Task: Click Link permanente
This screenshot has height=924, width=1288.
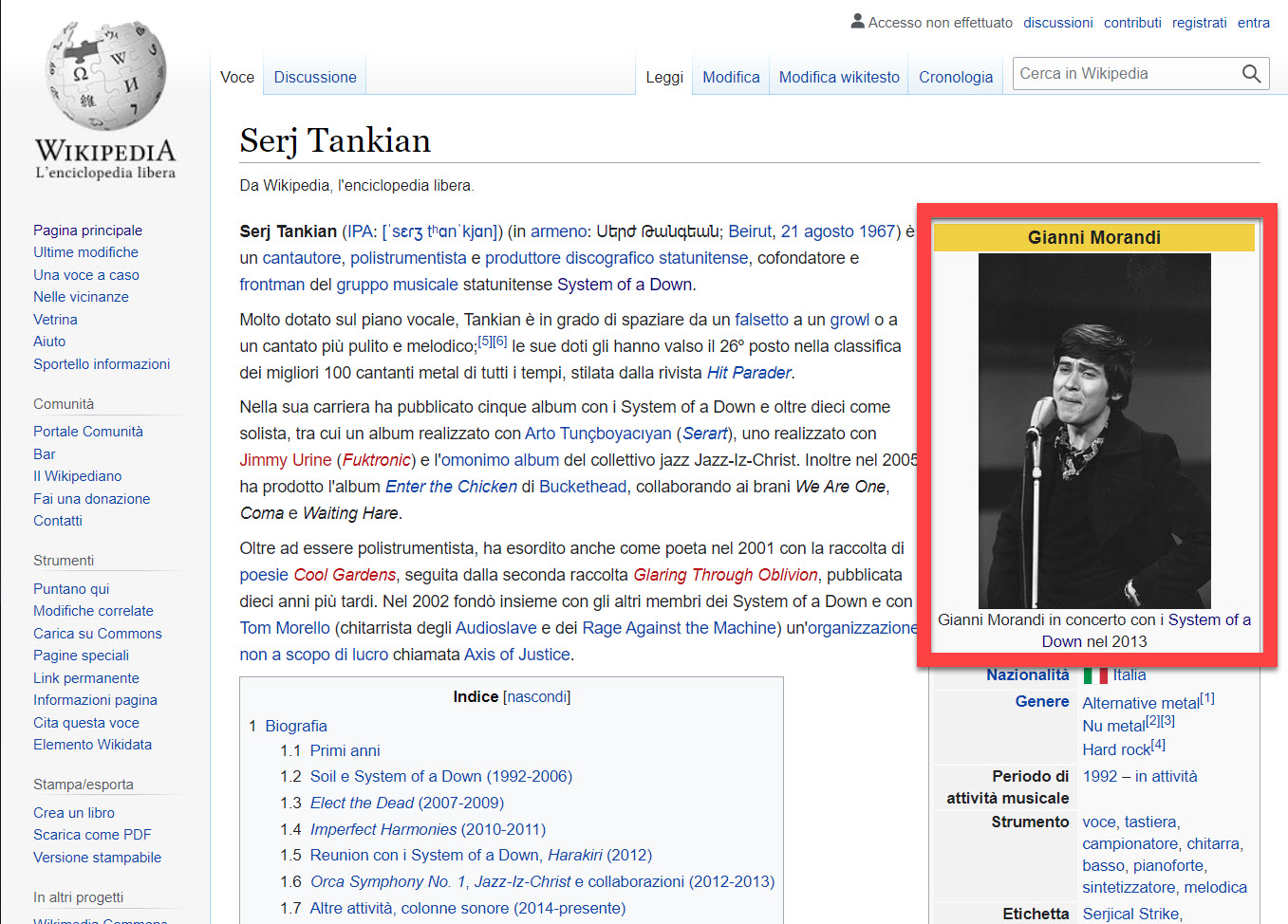Action: click(x=86, y=678)
